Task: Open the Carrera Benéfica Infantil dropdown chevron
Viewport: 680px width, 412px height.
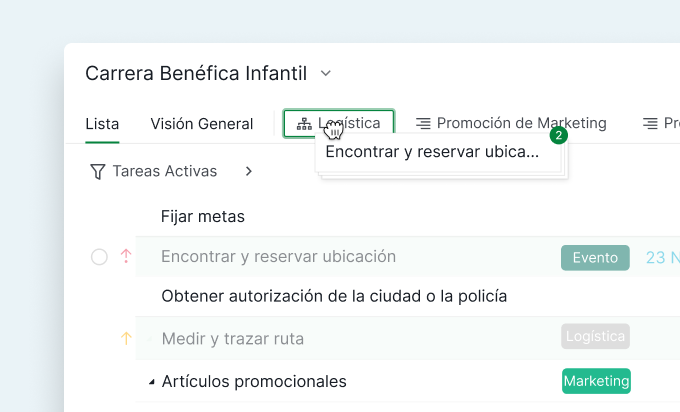Action: (325, 74)
